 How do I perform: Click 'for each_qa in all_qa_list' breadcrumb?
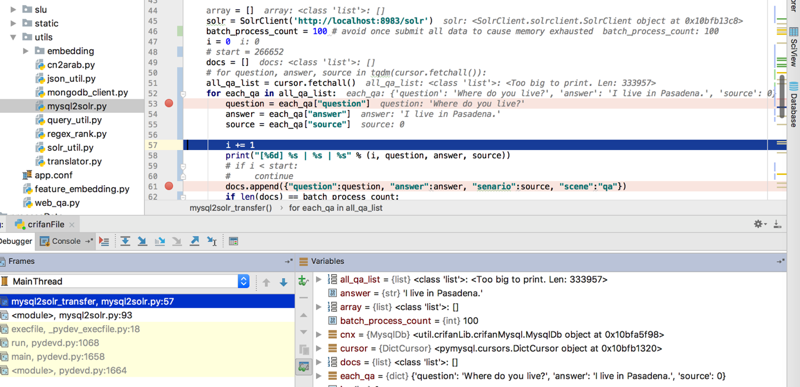point(336,208)
